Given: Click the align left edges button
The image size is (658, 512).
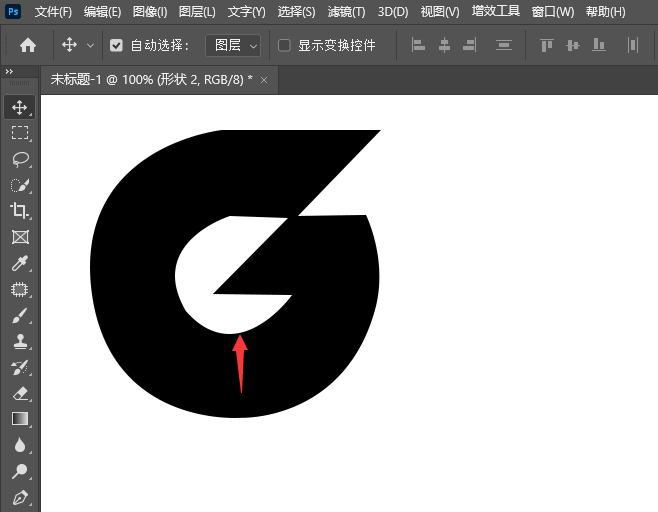Looking at the screenshot, I should coord(418,45).
